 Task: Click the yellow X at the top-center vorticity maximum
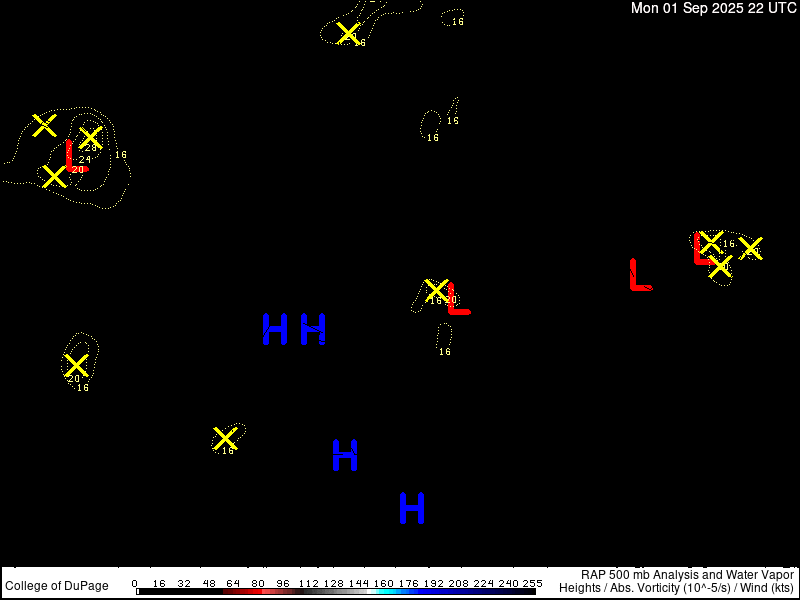coord(348,33)
